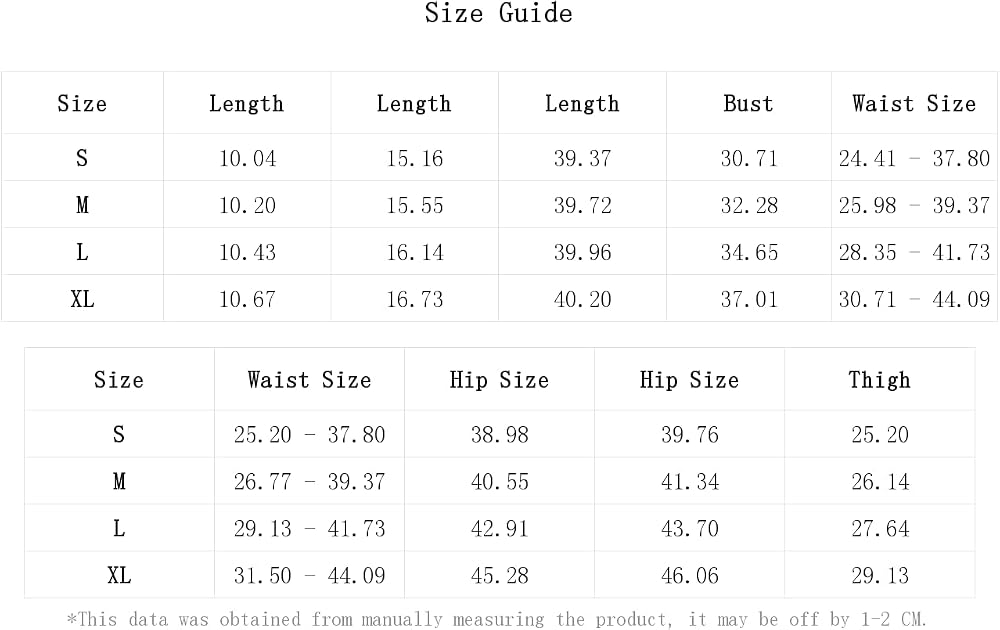Select size XL in the bottom table
The height and width of the screenshot is (630, 1000).
pyautogui.click(x=119, y=575)
